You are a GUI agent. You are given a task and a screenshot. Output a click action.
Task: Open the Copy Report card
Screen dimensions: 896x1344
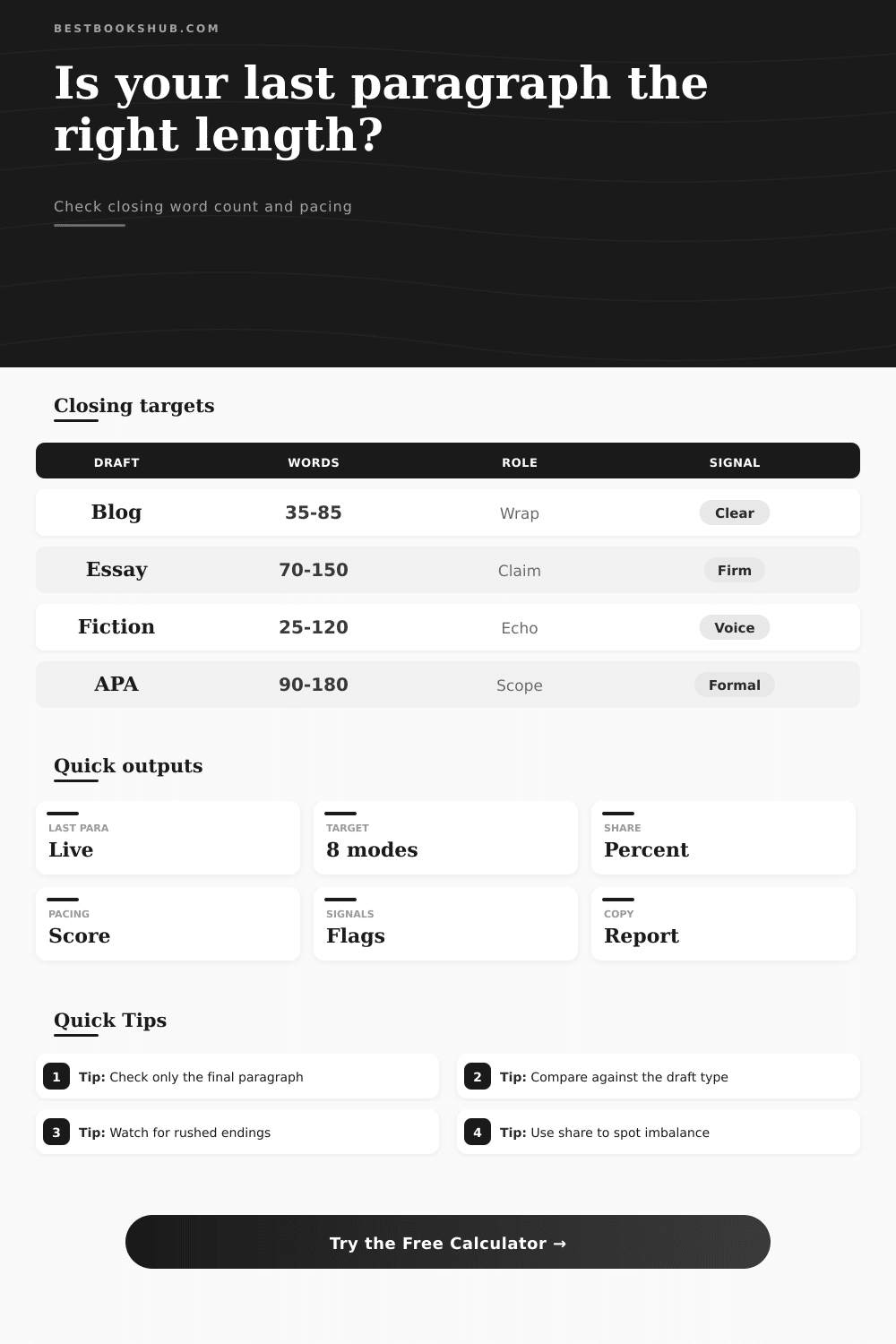[723, 924]
